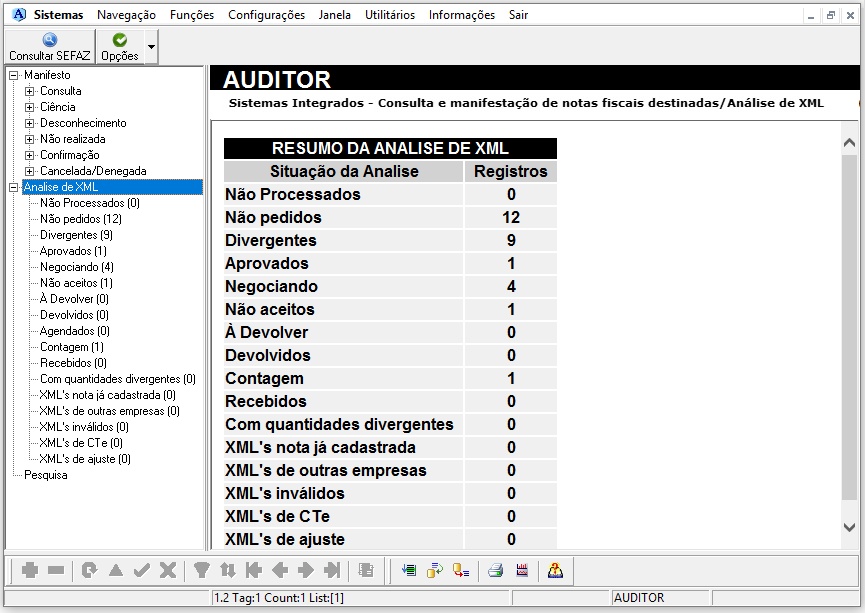Click the Não pedidos row in summary table
Image resolution: width=865 pixels, height=613 pixels.
pyautogui.click(x=390, y=217)
